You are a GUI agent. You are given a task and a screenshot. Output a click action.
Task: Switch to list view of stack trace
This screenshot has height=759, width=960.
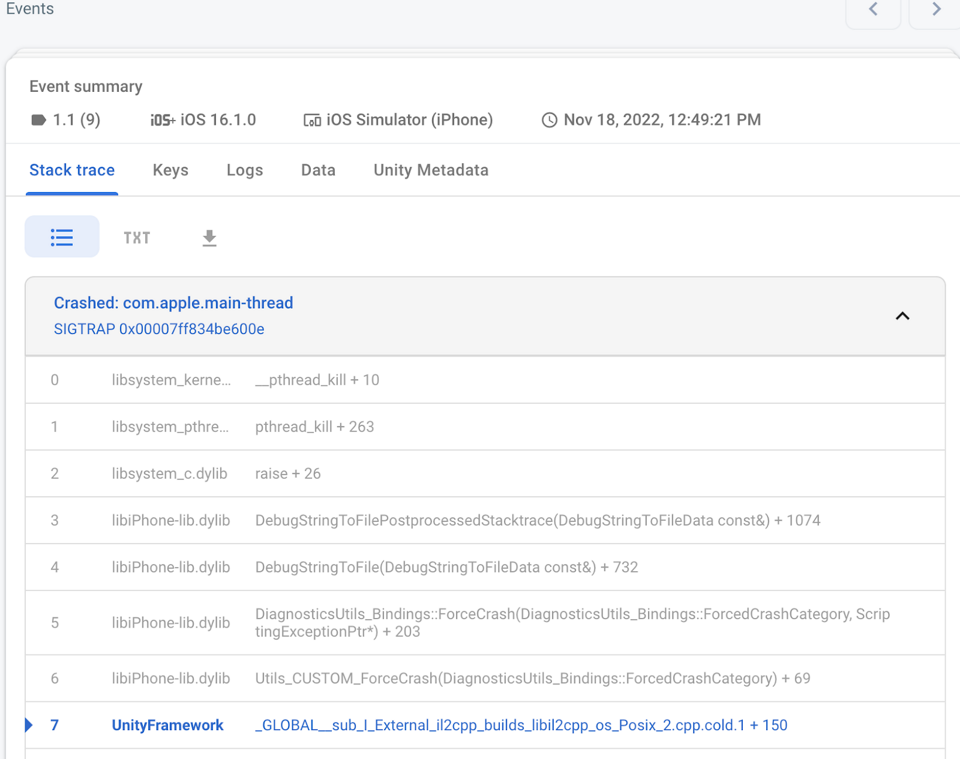[62, 237]
